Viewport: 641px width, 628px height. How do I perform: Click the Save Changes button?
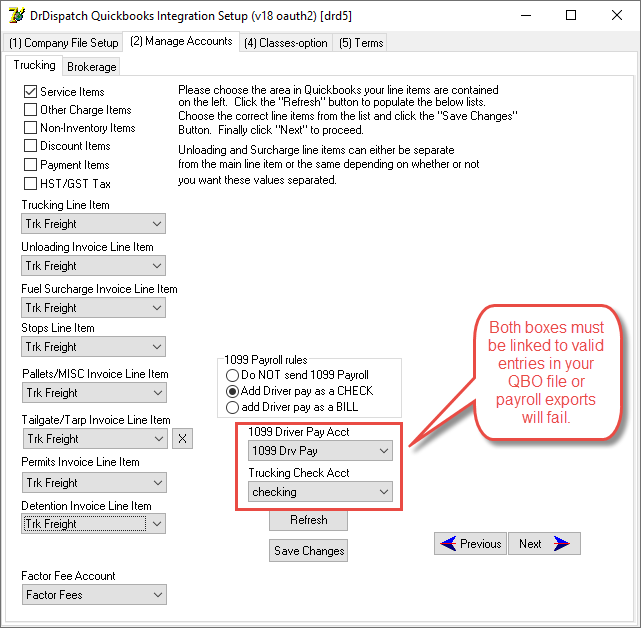(309, 551)
